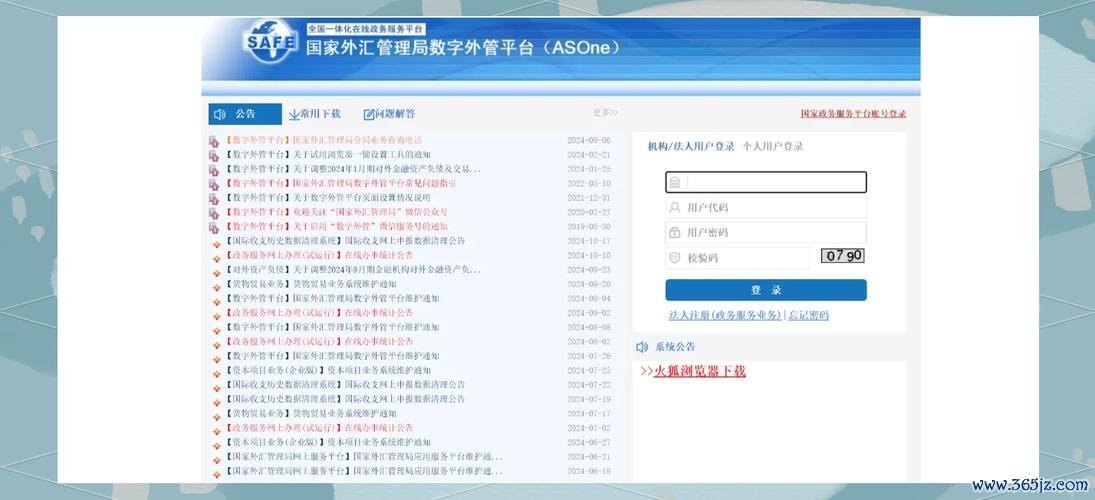Image resolution: width=1095 pixels, height=500 pixels.
Task: Focus the institution code input field
Action: coord(766,182)
